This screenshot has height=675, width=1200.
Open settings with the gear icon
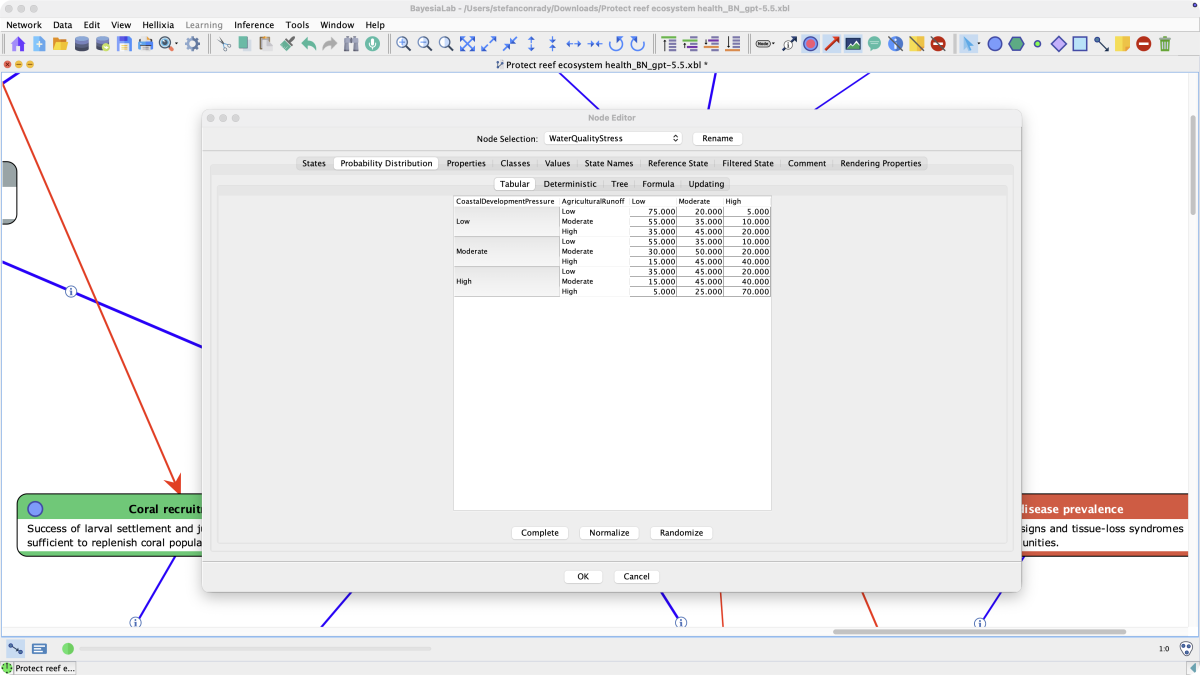point(192,44)
